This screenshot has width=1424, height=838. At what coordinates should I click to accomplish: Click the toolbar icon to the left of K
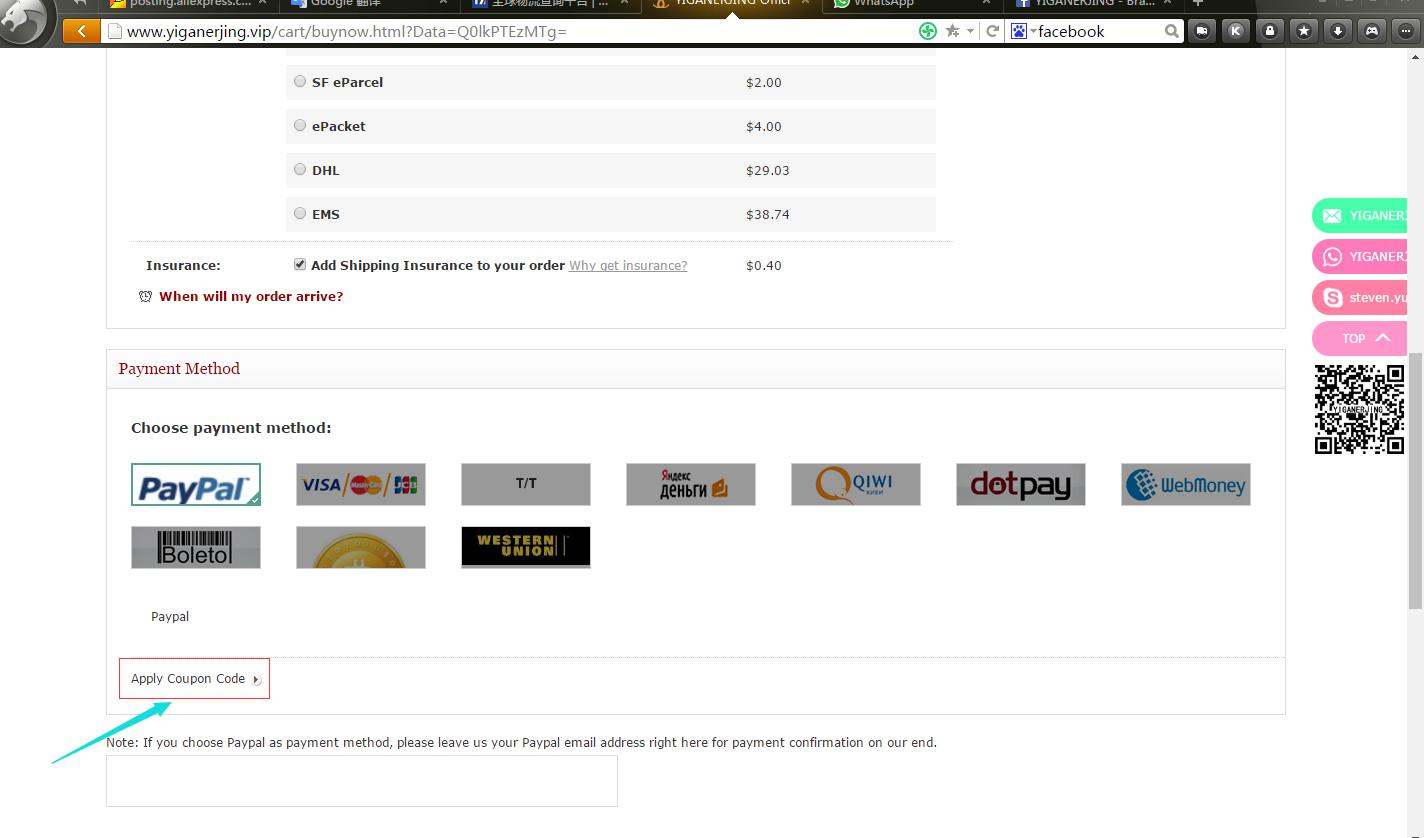[1202, 31]
